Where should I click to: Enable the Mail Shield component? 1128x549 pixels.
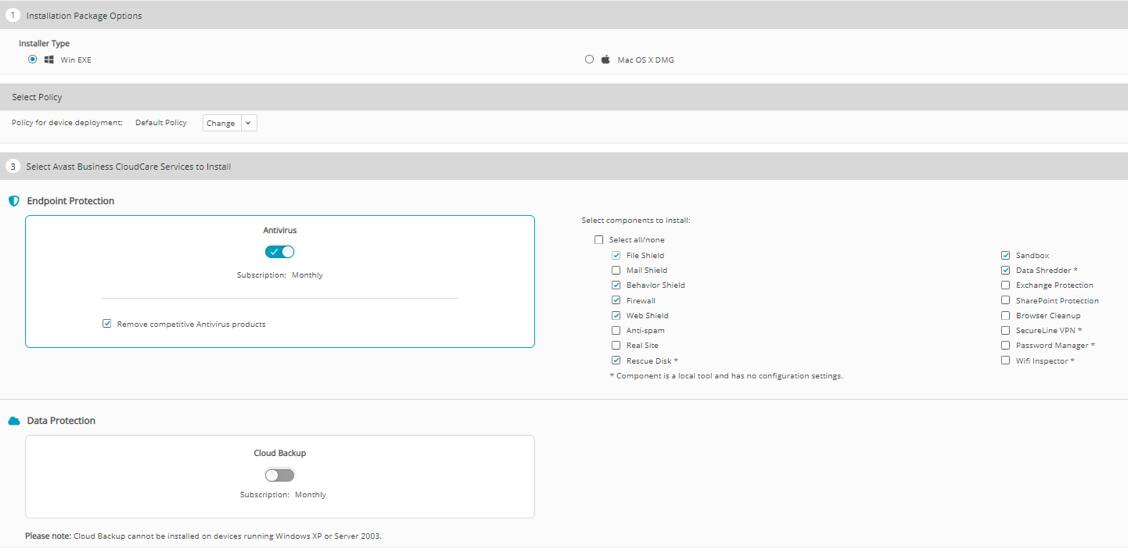616,270
